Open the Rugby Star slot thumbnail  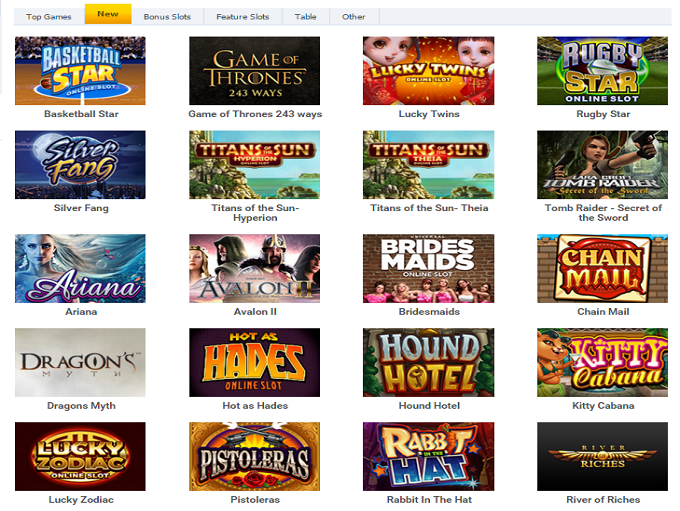[602, 71]
